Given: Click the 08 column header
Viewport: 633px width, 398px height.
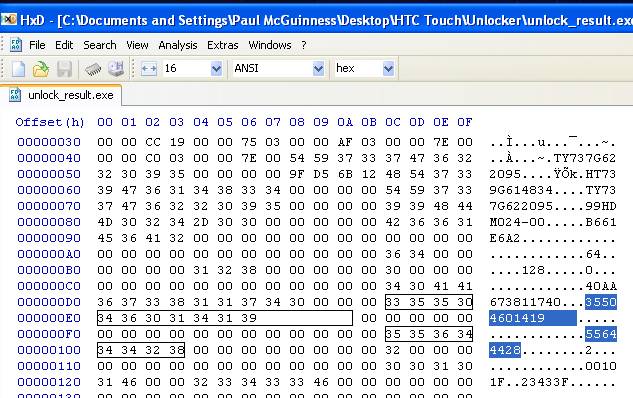Looking at the screenshot, I should (297, 122).
